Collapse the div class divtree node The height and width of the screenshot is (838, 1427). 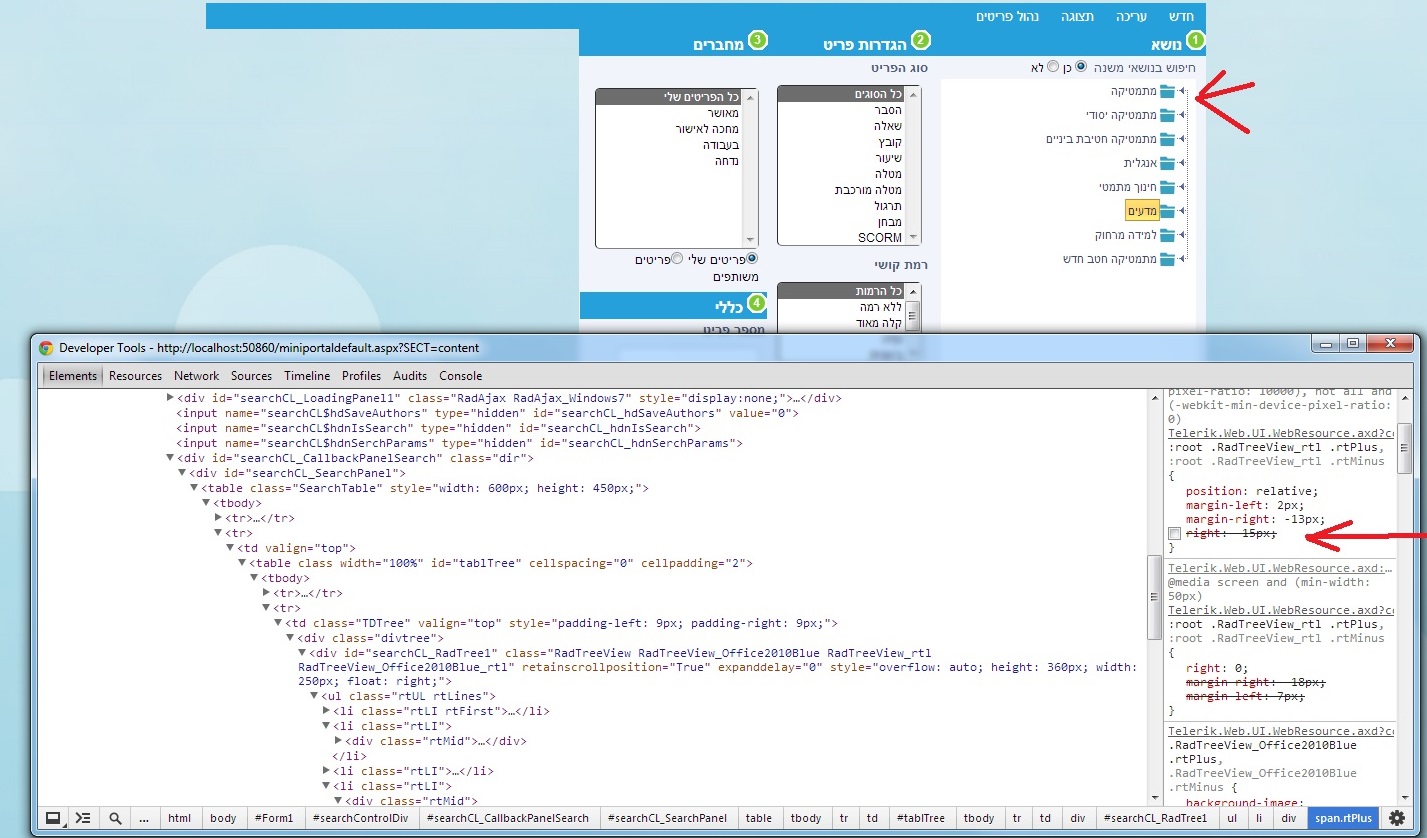tap(290, 638)
